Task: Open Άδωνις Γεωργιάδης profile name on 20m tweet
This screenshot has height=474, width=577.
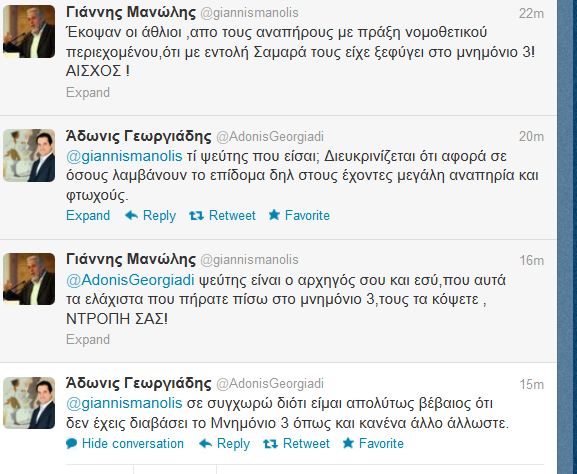Action: tap(139, 136)
